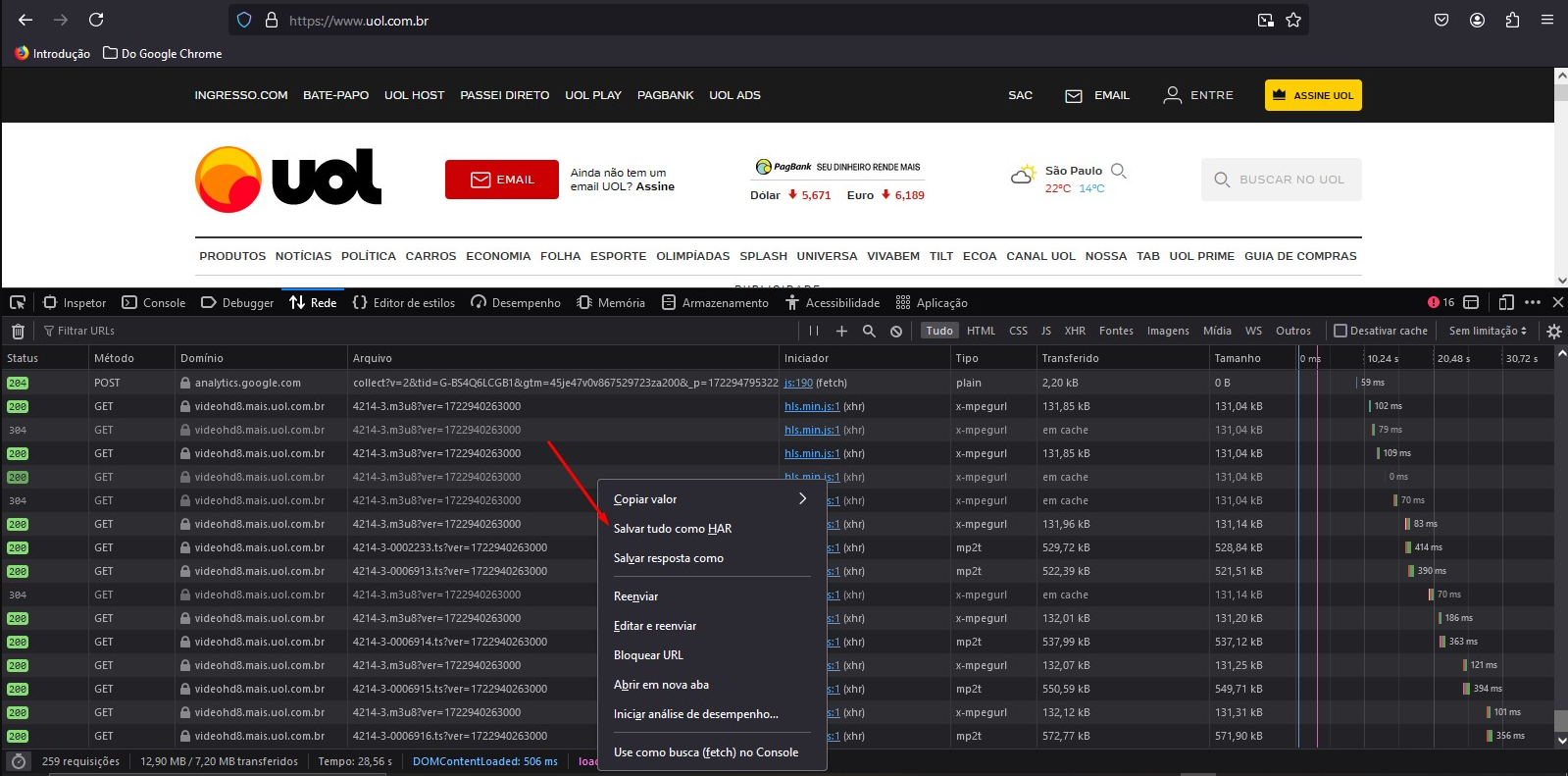Click the reader view icon in address bar
Viewport: 1568px width, 776px height.
click(1266, 20)
